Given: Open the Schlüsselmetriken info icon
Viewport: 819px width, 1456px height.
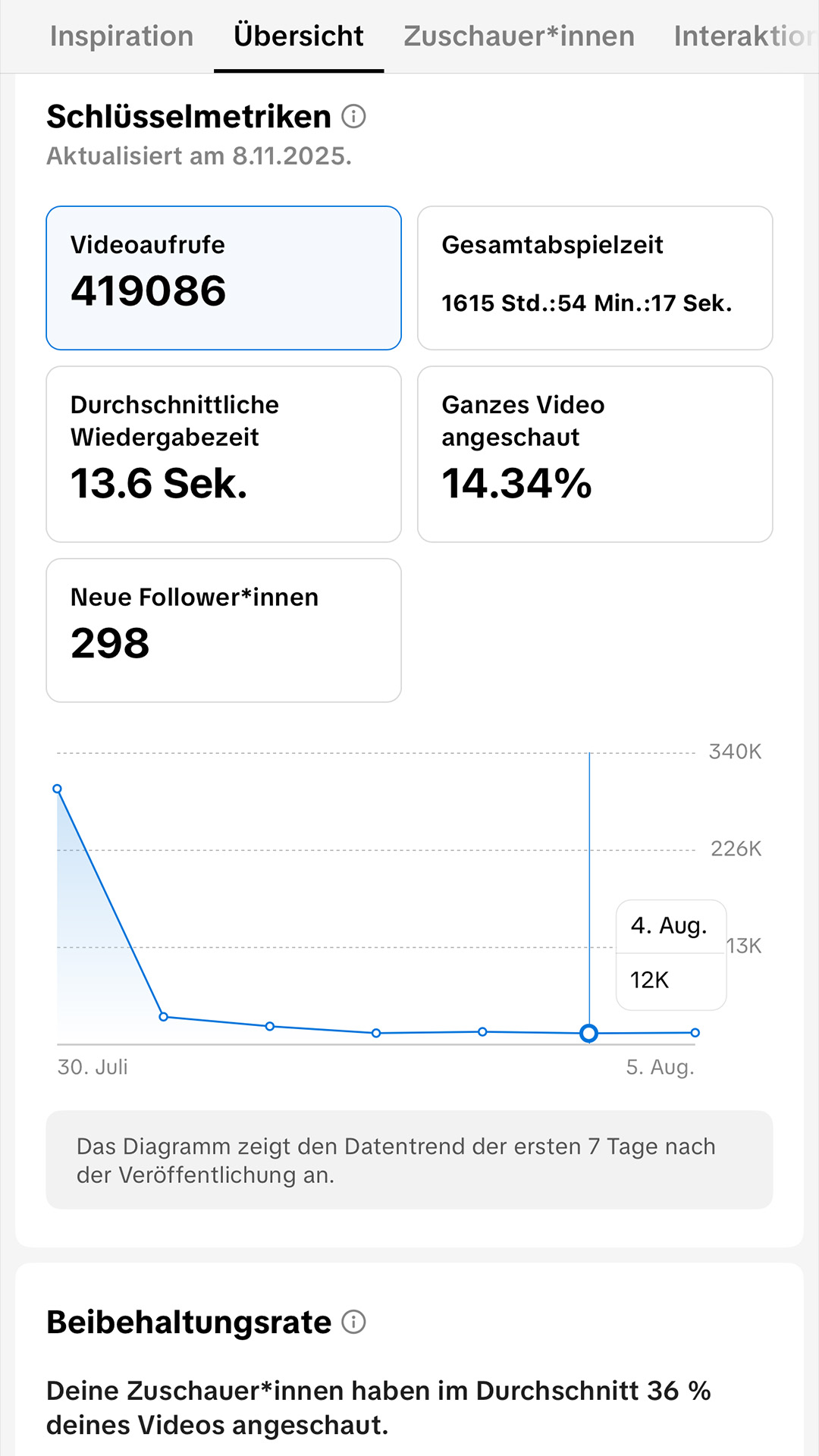Looking at the screenshot, I should pyautogui.click(x=353, y=116).
